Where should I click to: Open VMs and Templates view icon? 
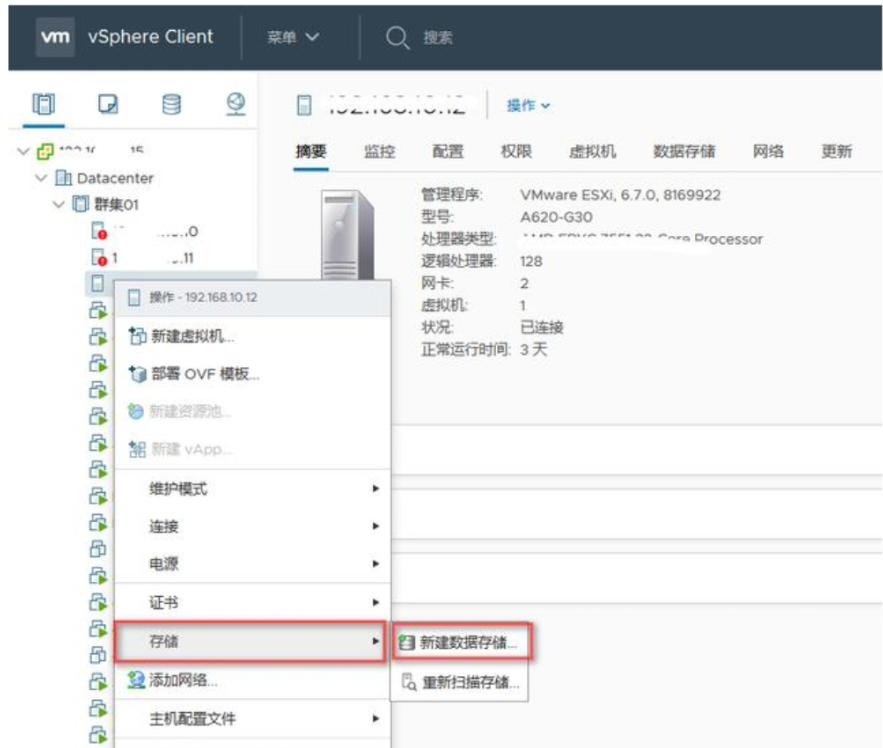pyautogui.click(x=108, y=104)
